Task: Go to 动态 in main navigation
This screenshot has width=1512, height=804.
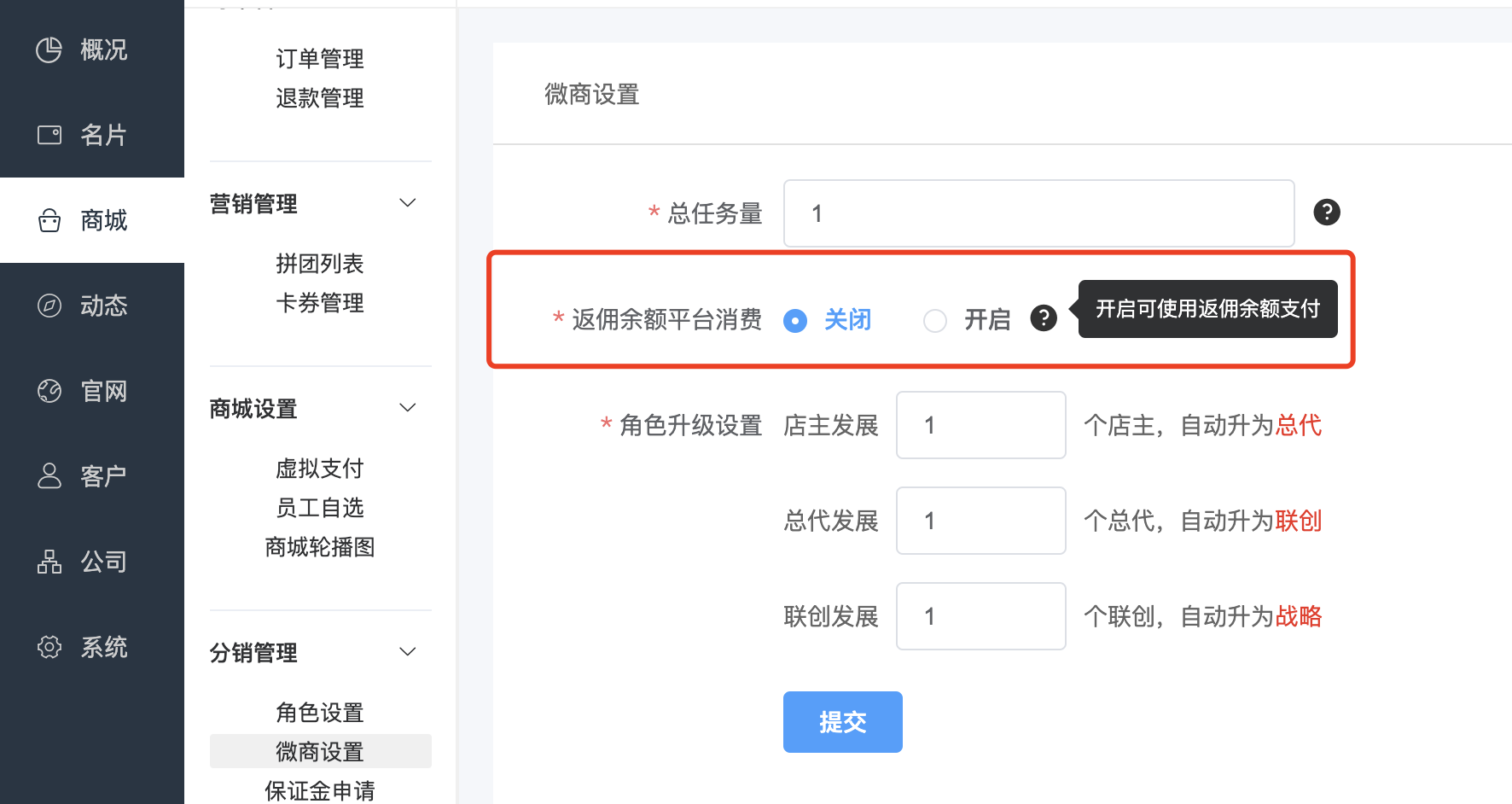Action: 92,306
